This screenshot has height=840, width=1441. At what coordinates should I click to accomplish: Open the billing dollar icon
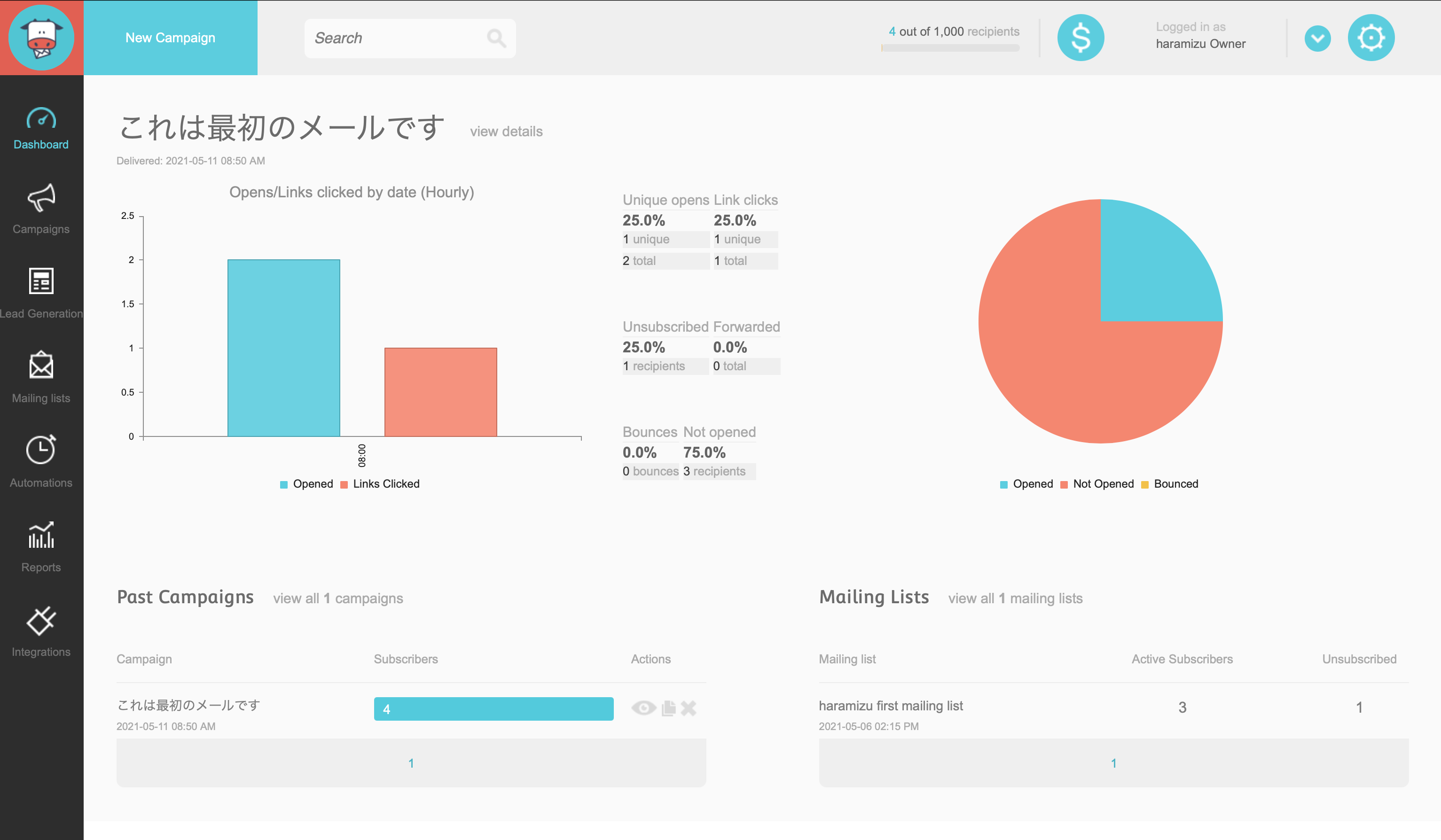tap(1080, 38)
